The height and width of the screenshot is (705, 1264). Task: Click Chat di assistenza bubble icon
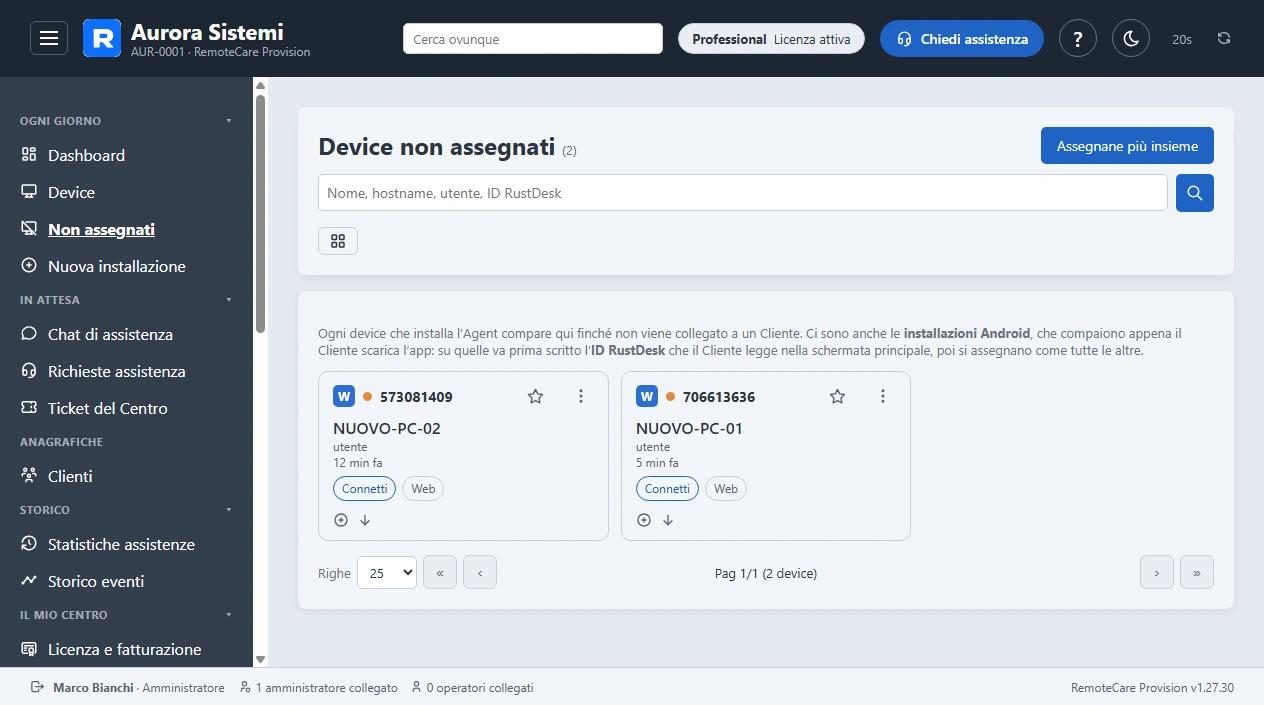(x=29, y=334)
